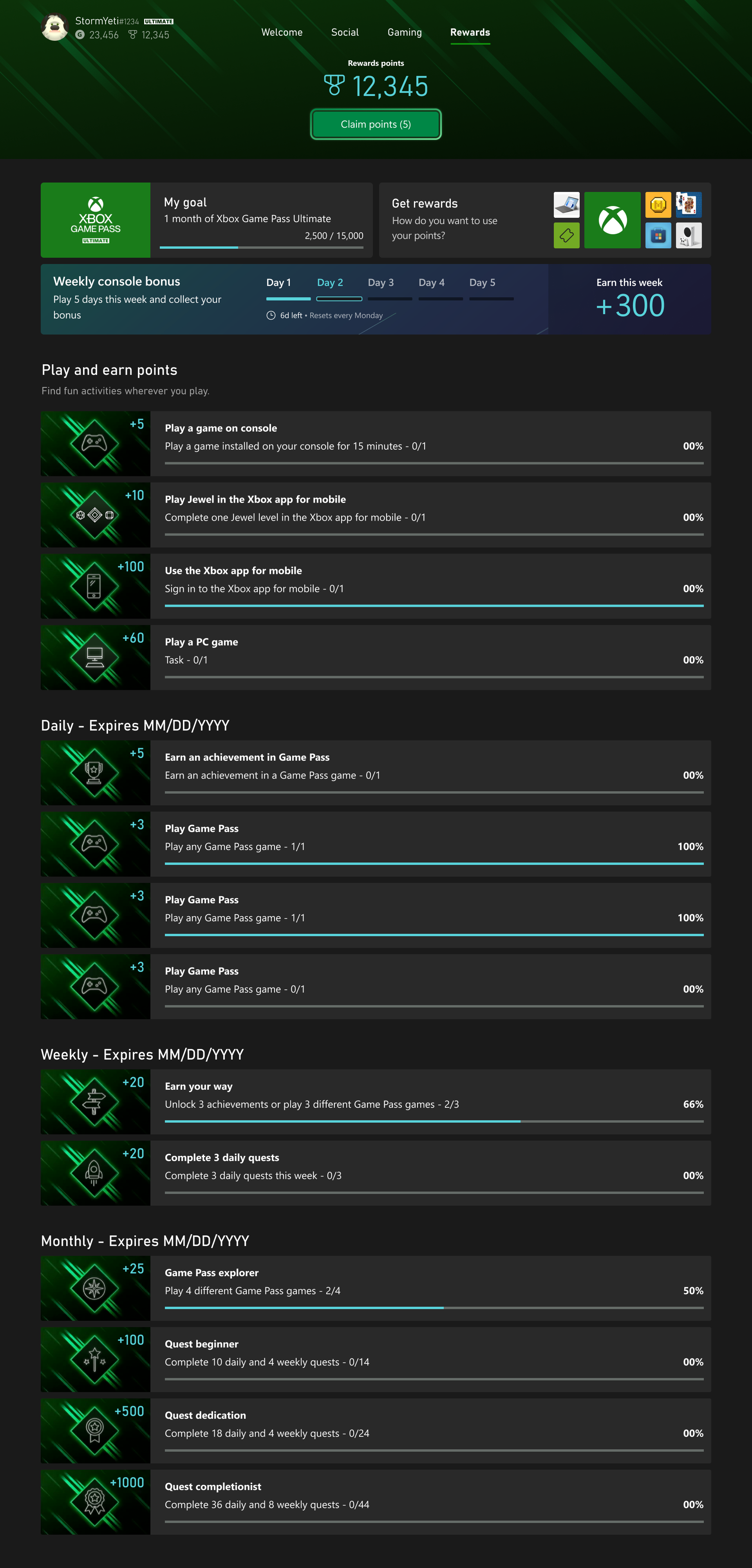Go to the Gaming tab

(405, 32)
